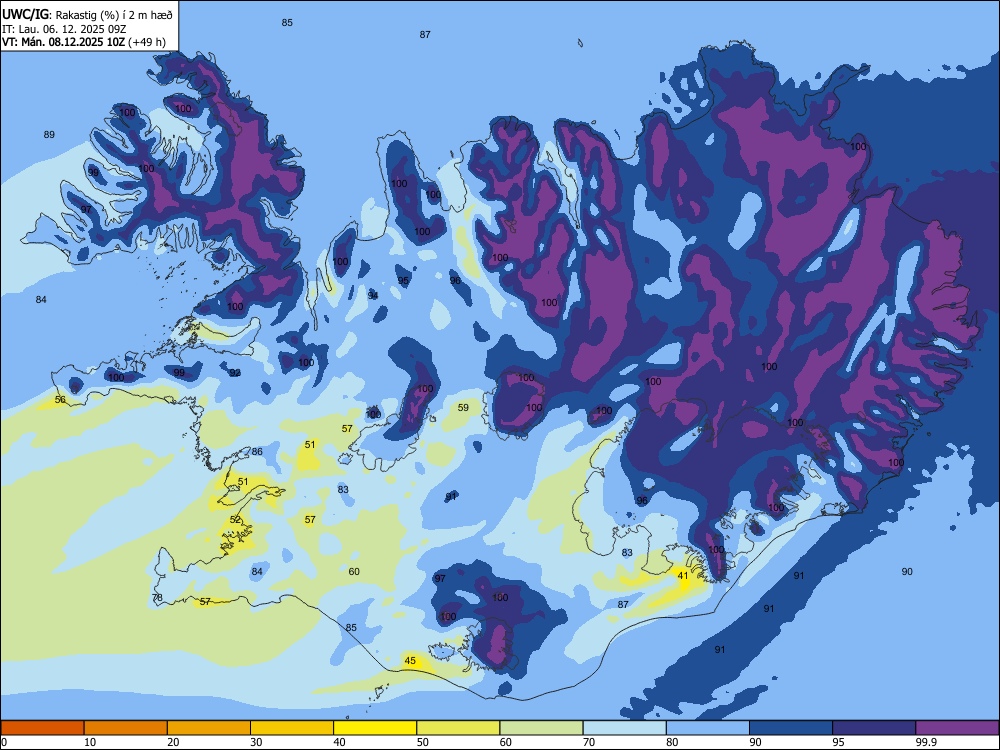Image resolution: width=1000 pixels, height=750 pixels.
Task: Select the map value 92
Action: pos(235,372)
